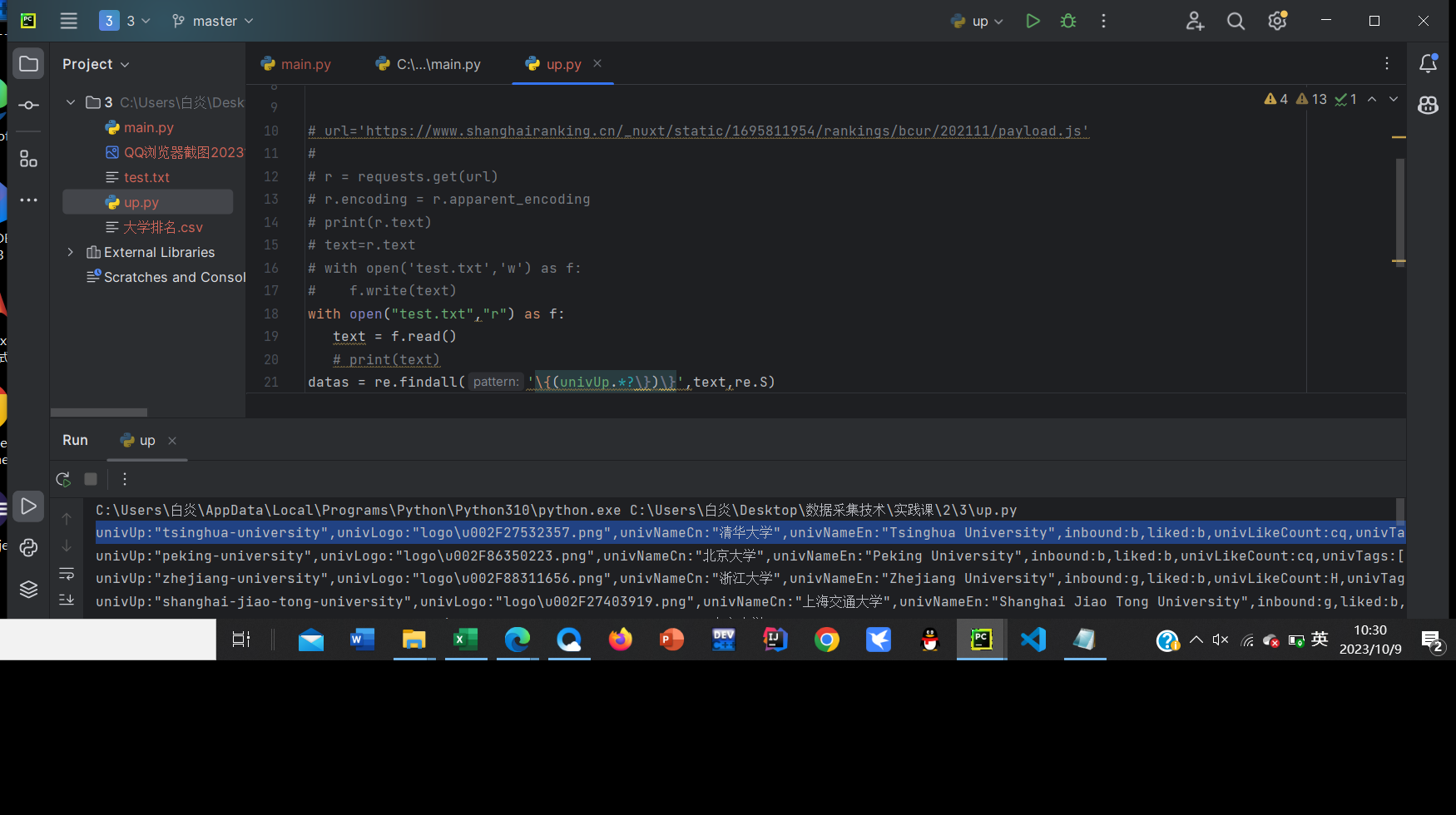Open the Project view dropdown

[96, 64]
